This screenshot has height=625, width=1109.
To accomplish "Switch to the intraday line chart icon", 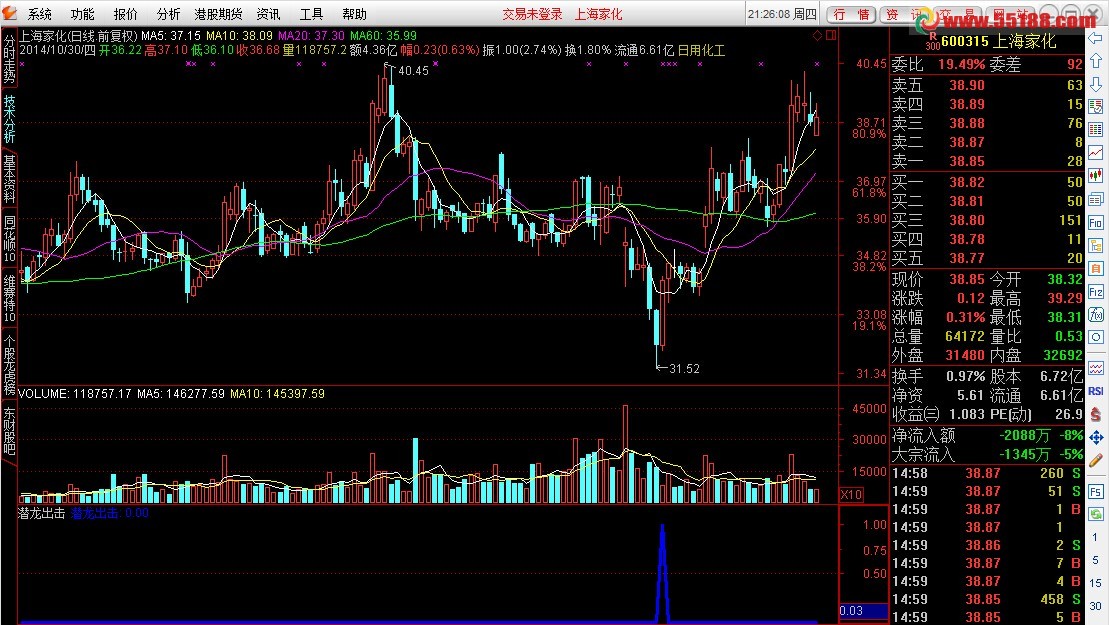I will pos(1096,153).
